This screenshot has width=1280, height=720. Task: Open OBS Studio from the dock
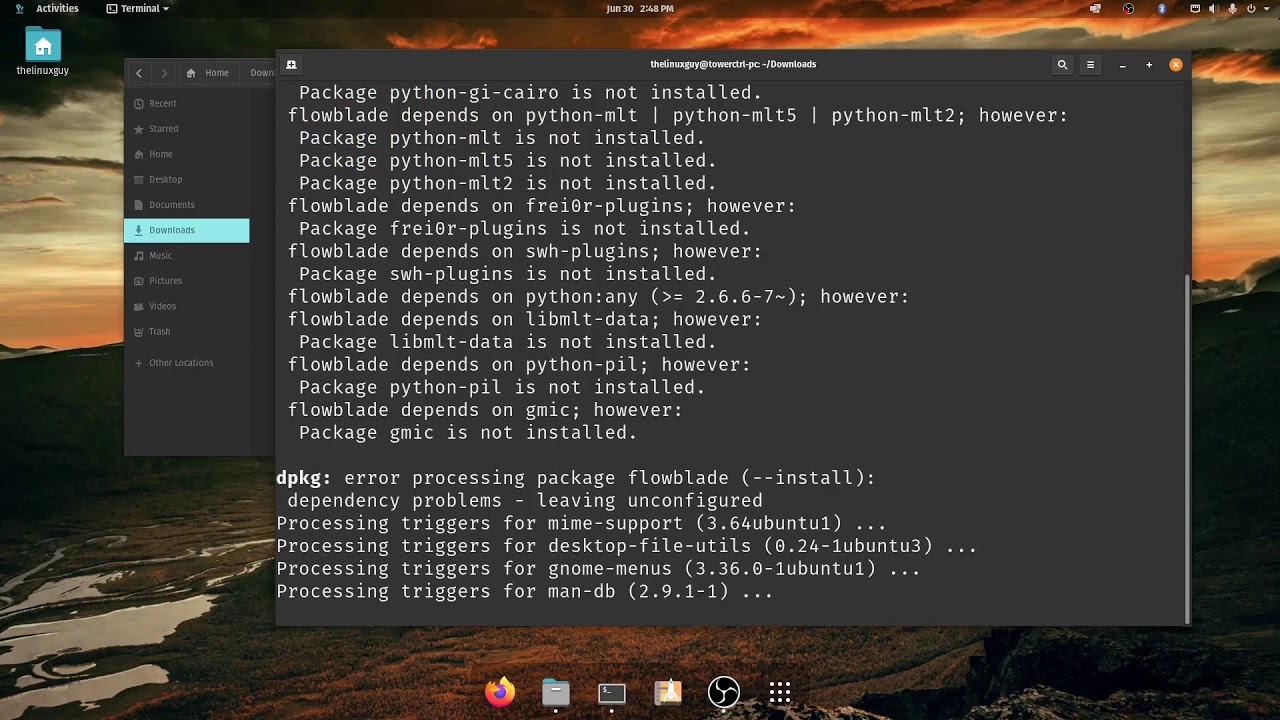(724, 692)
